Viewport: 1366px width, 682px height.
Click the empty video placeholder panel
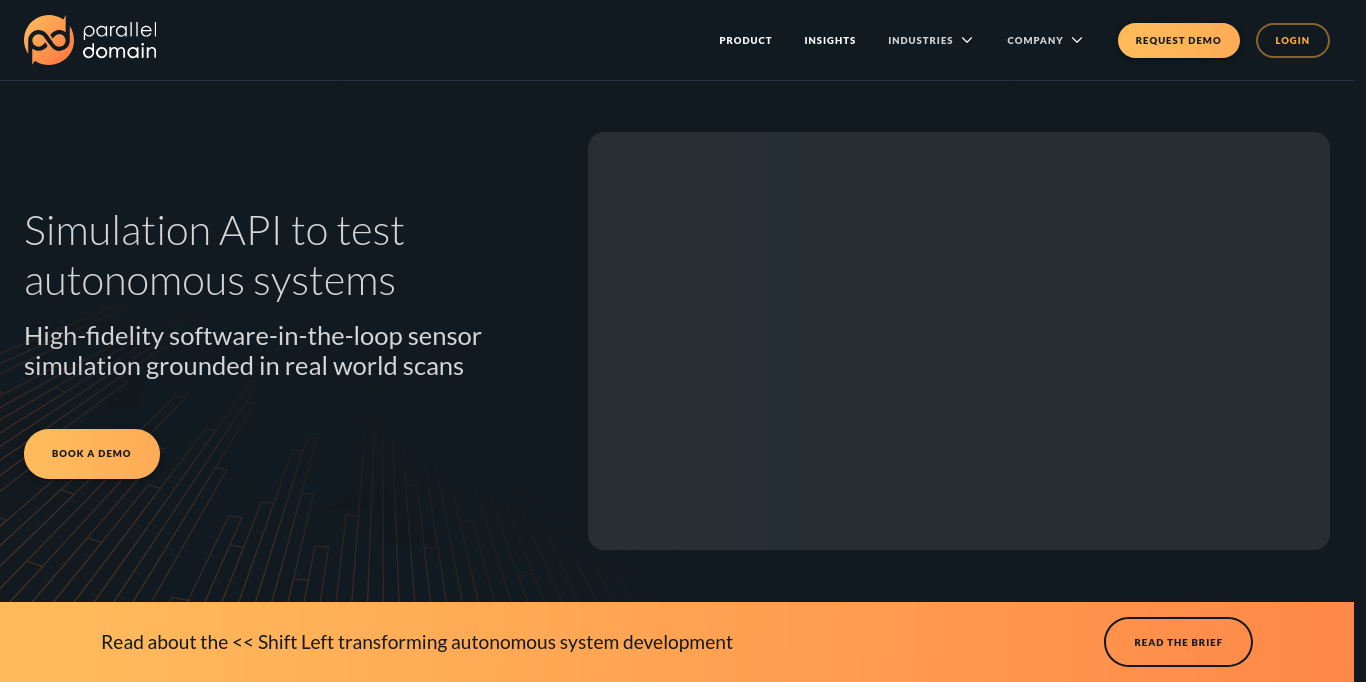pyautogui.click(x=958, y=341)
